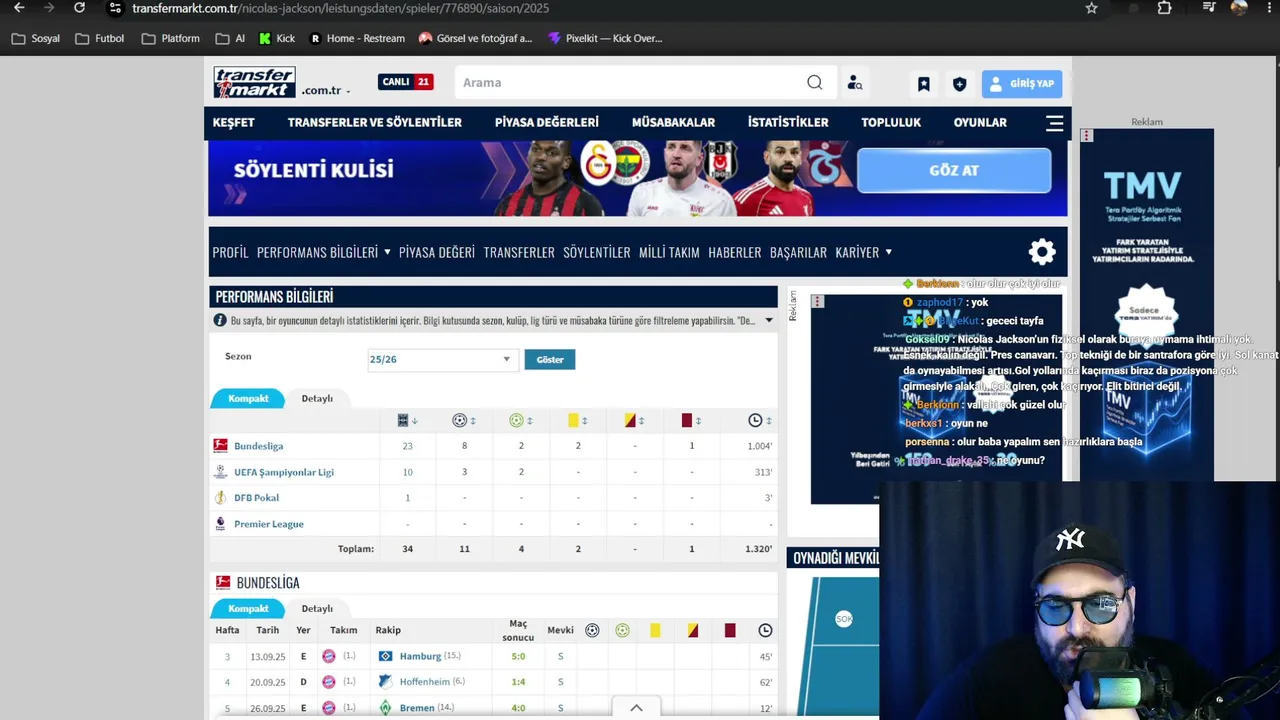Click the UEFA Champions League logo icon
The height and width of the screenshot is (720, 1280).
[221, 472]
